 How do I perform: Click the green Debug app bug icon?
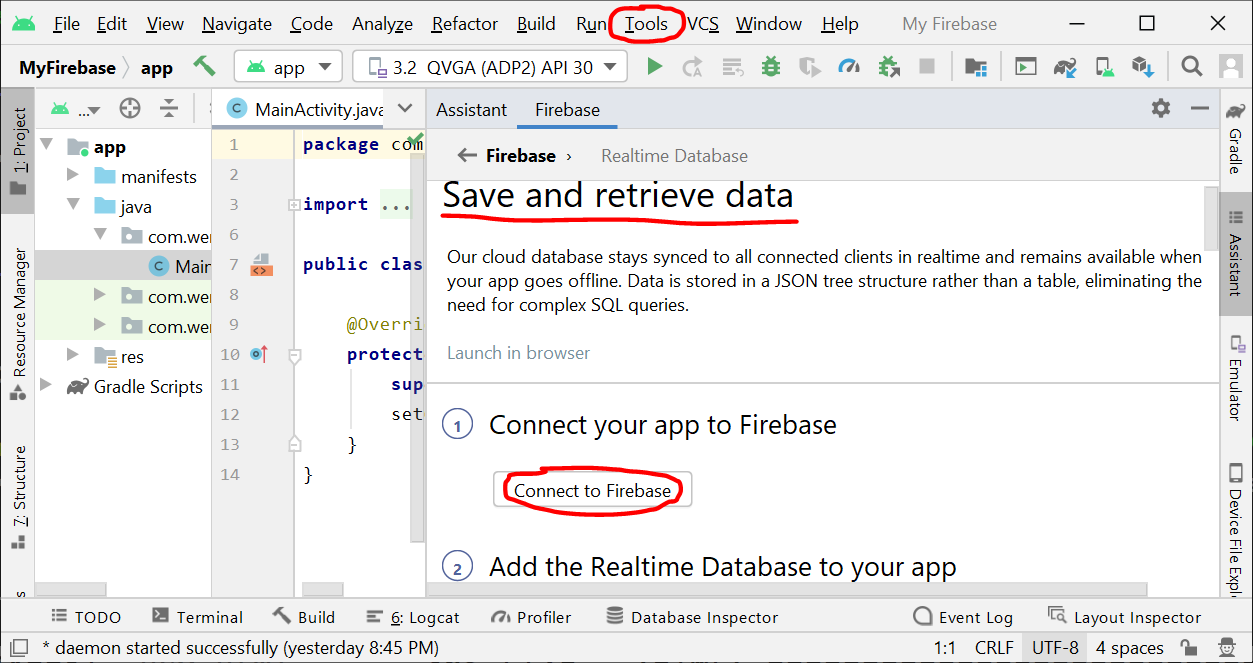tap(770, 67)
